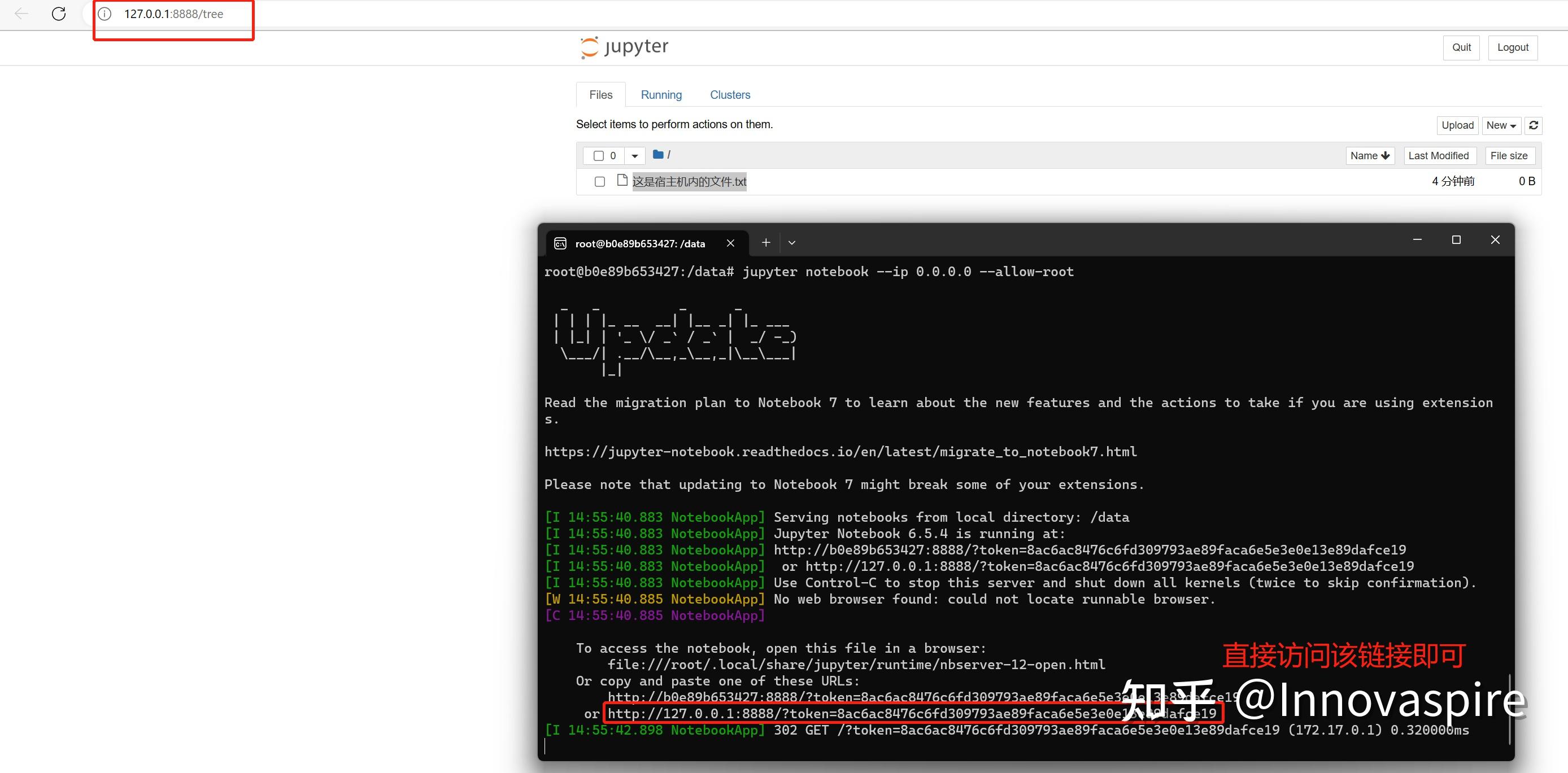
Task: Open the Files tab
Action: point(600,95)
